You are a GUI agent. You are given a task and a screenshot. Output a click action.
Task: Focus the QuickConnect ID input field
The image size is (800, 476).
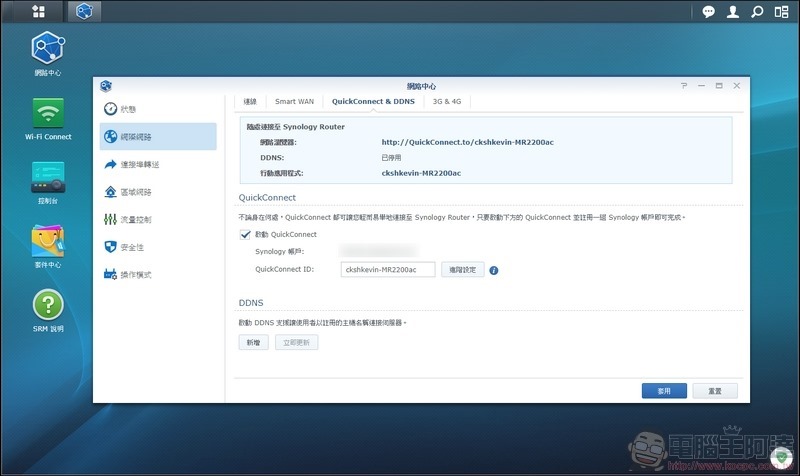point(388,270)
